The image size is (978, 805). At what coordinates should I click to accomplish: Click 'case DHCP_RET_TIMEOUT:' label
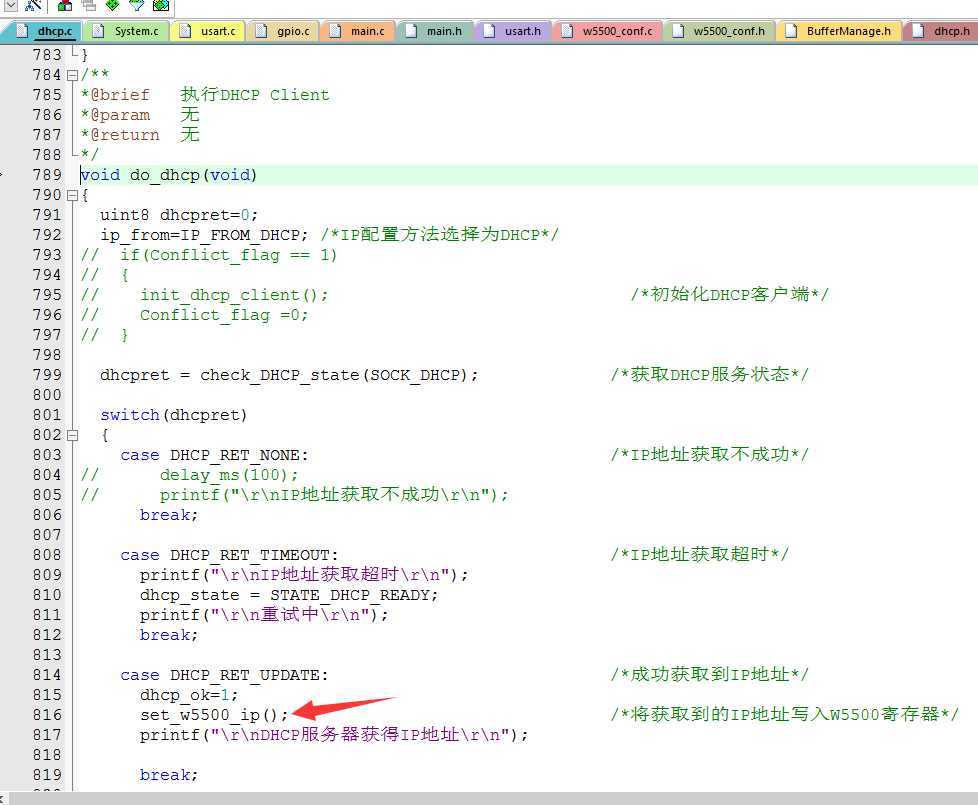[229, 555]
